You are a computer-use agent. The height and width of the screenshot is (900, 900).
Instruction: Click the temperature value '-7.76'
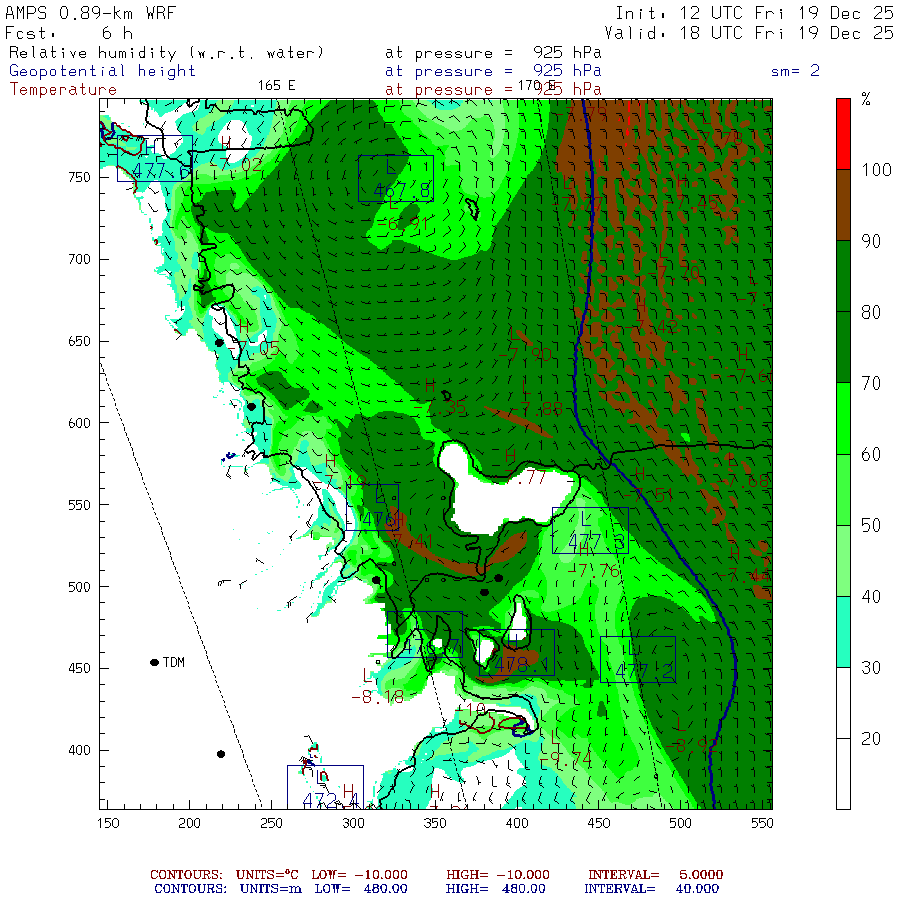pyautogui.click(x=594, y=571)
